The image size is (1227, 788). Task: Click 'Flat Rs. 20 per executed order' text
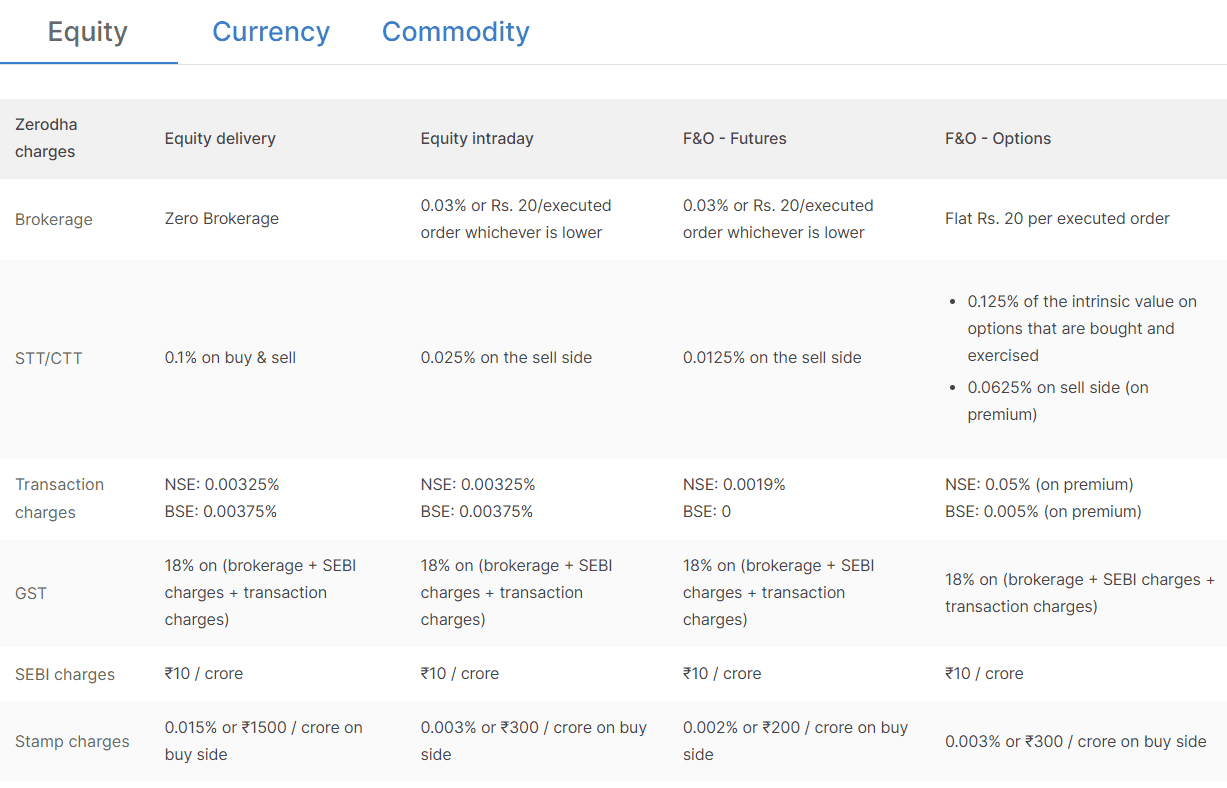pyautogui.click(x=1057, y=218)
